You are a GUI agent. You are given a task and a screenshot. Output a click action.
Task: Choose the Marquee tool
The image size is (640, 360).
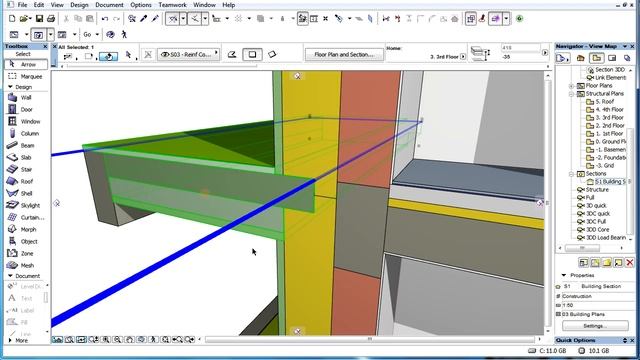[26, 76]
